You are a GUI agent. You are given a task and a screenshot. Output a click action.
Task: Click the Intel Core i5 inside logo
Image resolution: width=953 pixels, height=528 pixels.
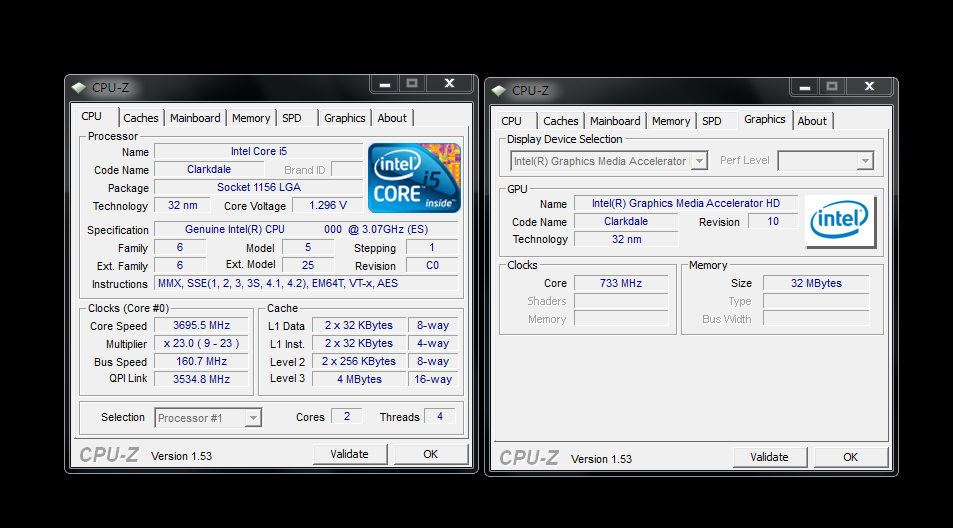coord(414,177)
